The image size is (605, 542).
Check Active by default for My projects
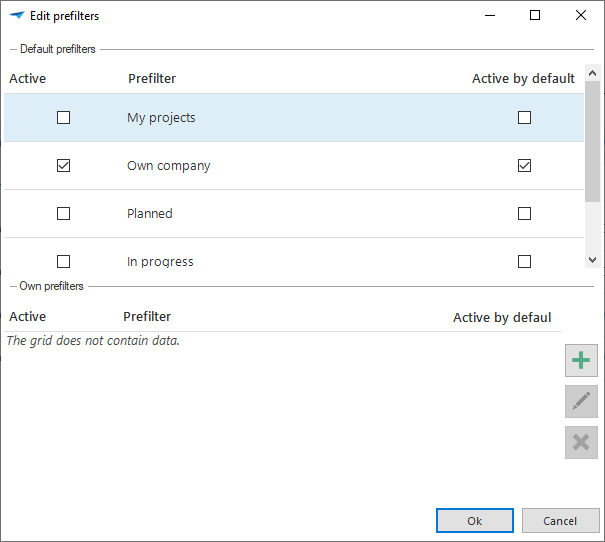(524, 118)
